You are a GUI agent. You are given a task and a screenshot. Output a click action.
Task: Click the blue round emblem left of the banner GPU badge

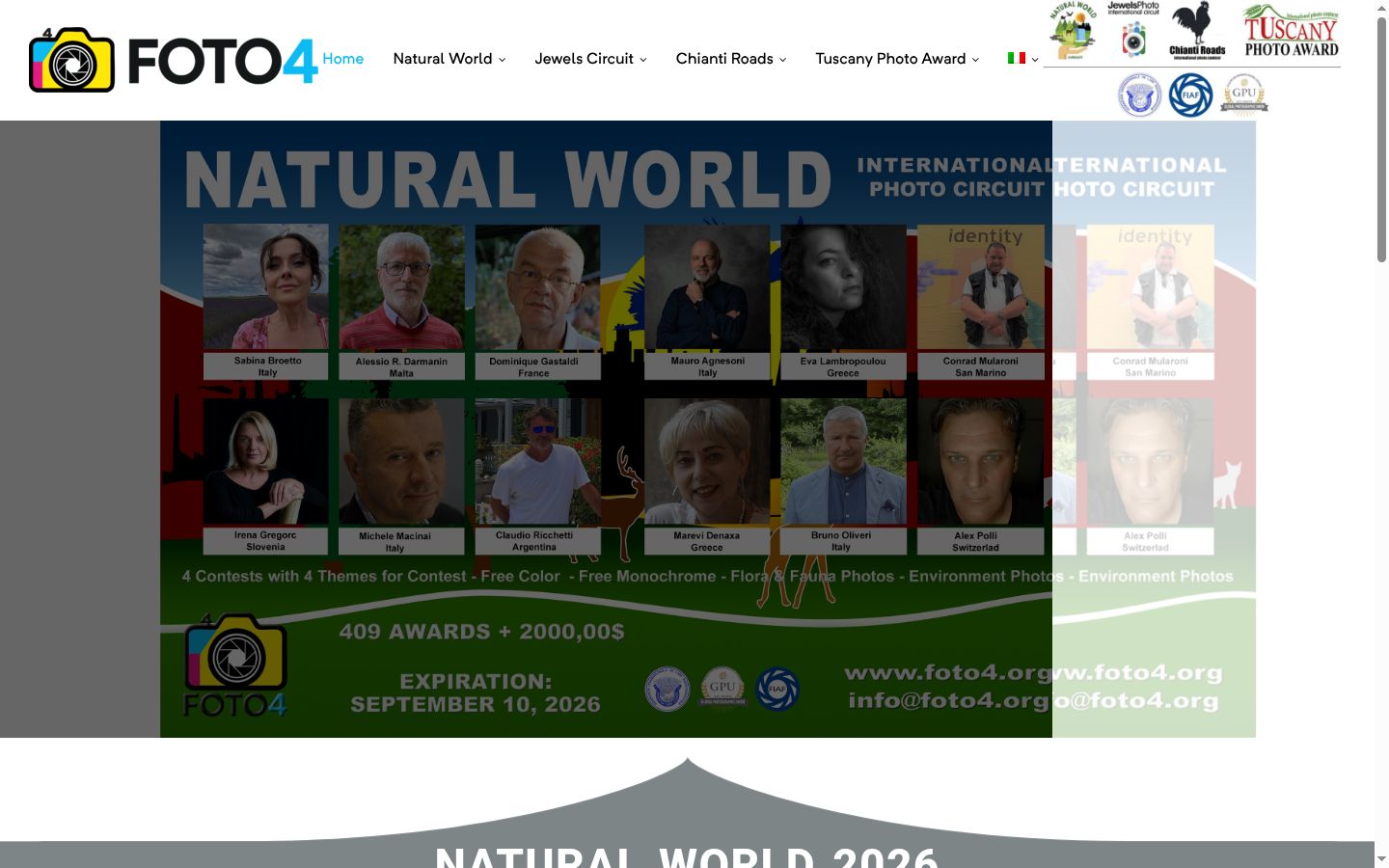667,689
